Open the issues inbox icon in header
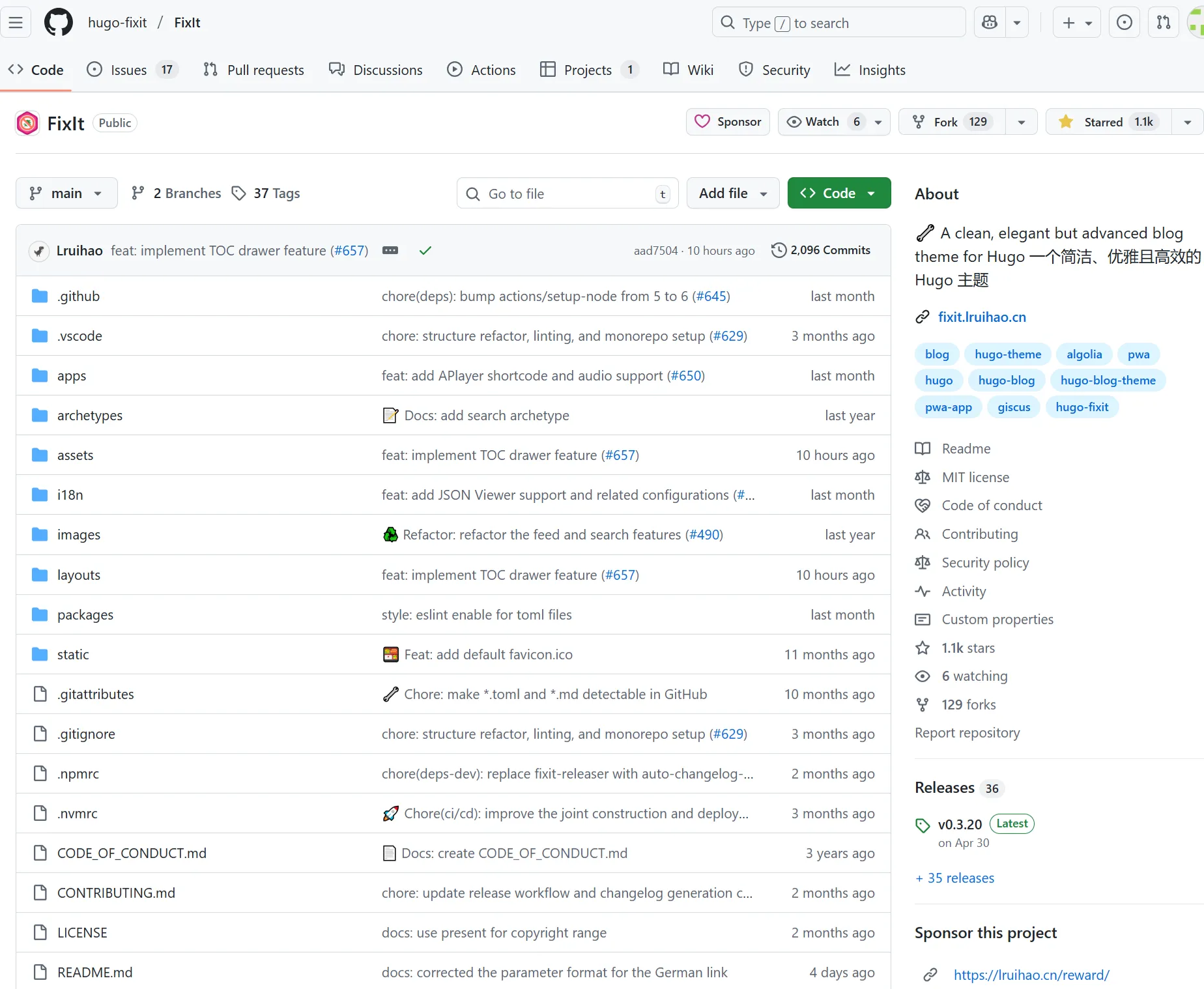Image resolution: width=1204 pixels, height=989 pixels. (1125, 23)
